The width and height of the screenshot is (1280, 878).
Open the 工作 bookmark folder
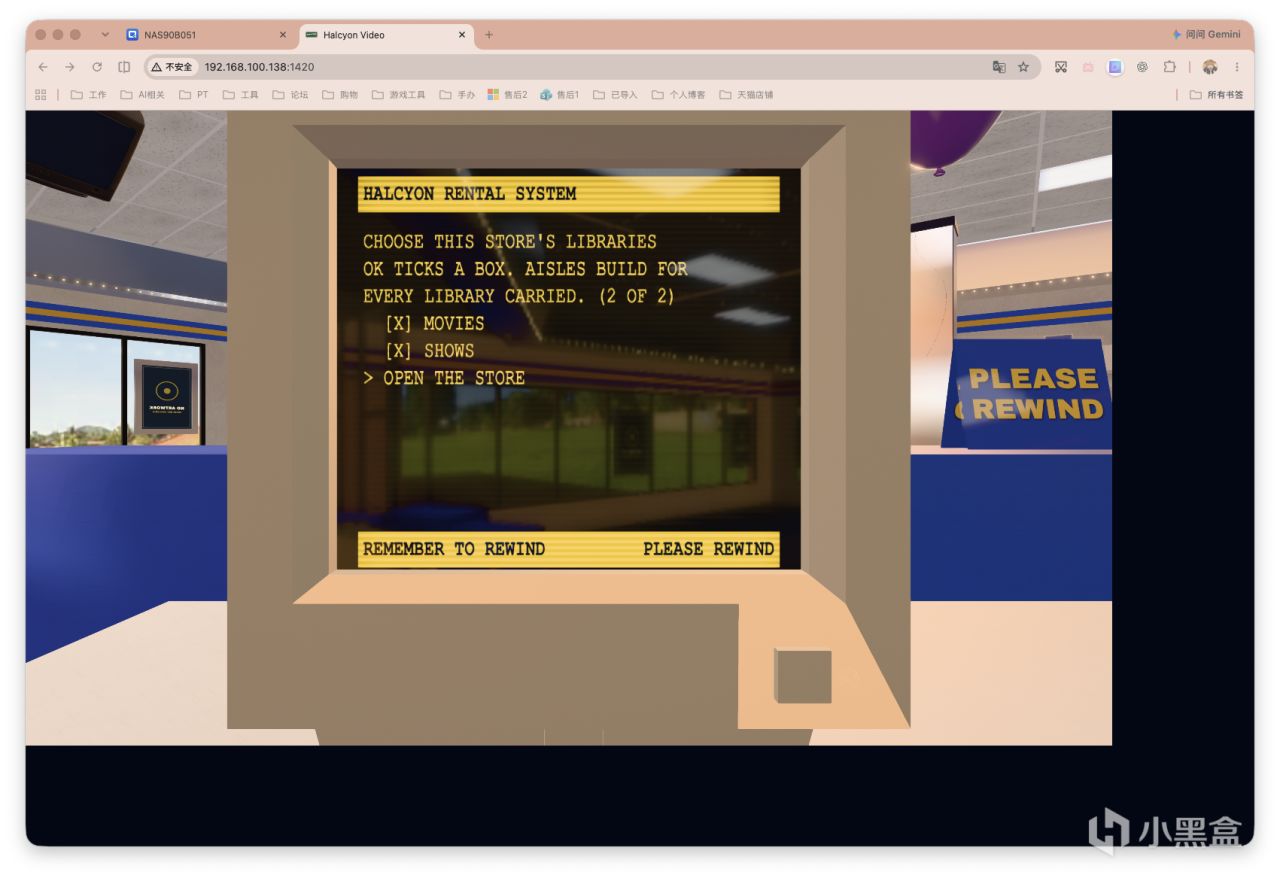click(88, 95)
